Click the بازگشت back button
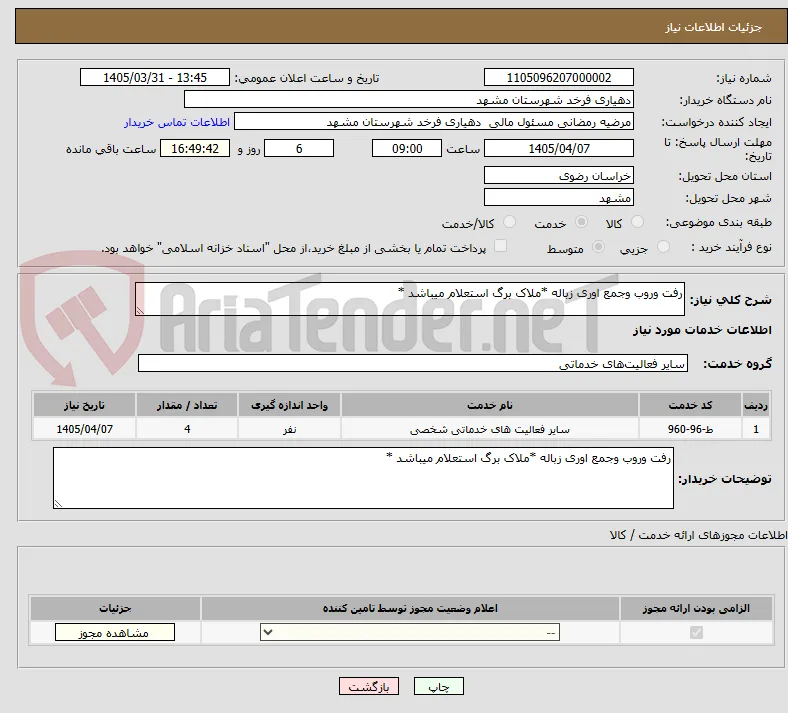Viewport: 788px width, 713px height. tap(369, 686)
